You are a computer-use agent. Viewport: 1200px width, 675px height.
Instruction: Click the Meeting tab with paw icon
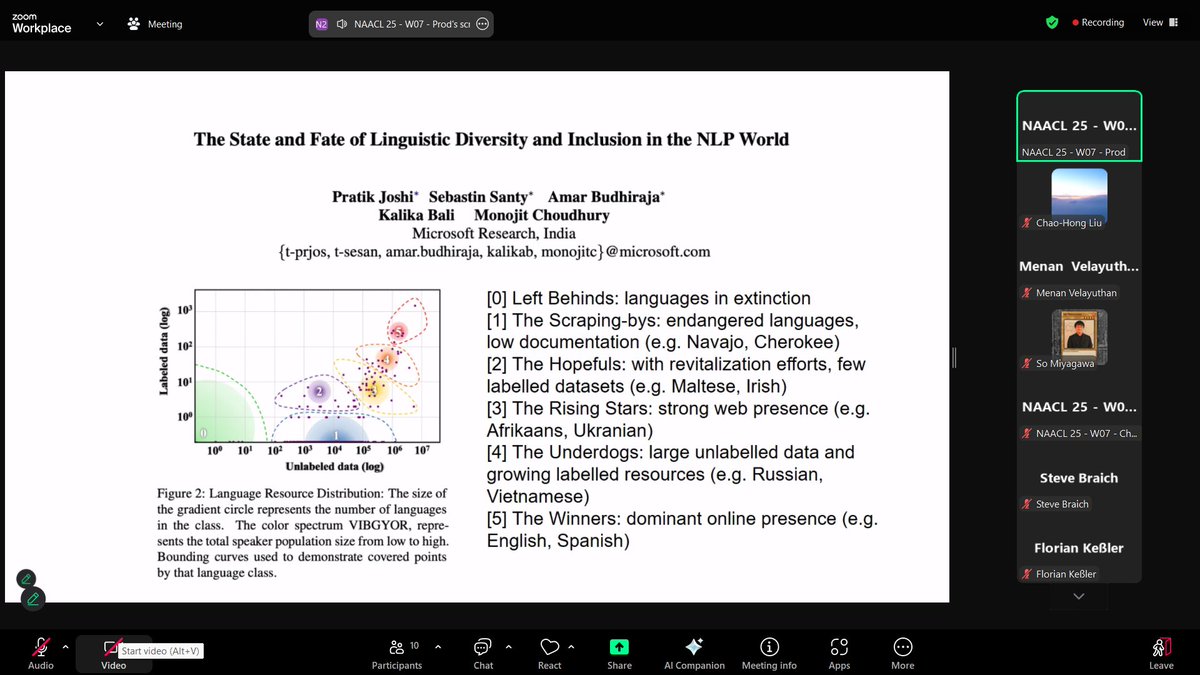[155, 23]
